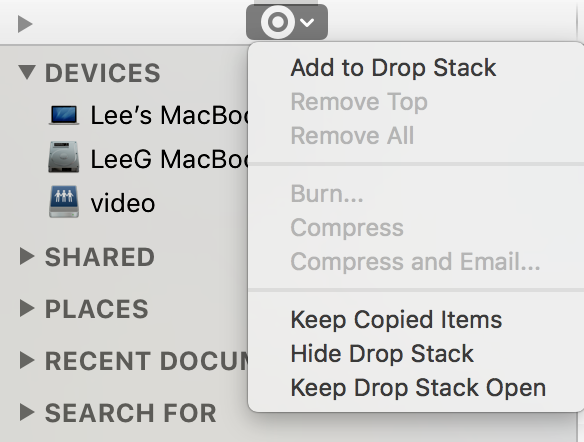Select the LeeG MacBook hard drive icon
Image resolution: width=584 pixels, height=442 pixels.
point(64,157)
